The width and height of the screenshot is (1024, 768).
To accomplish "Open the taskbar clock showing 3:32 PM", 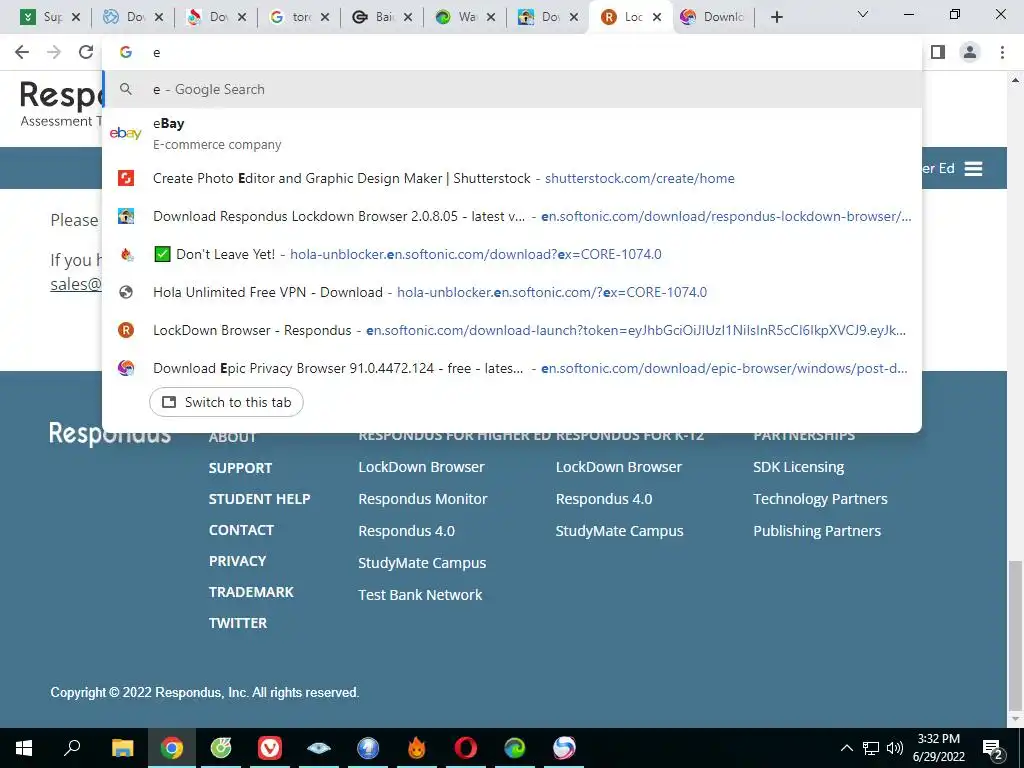I will (x=938, y=748).
